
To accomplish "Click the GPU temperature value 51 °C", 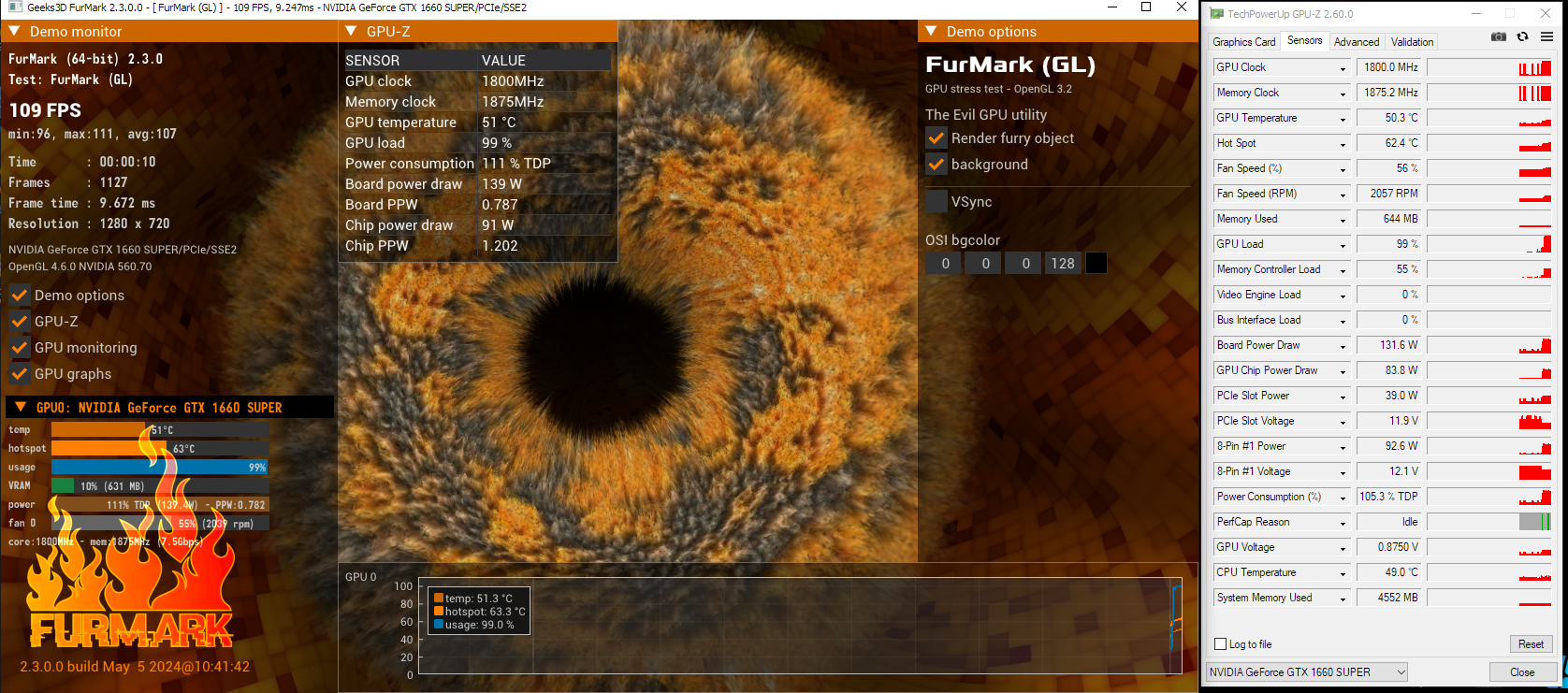I will point(499,122).
